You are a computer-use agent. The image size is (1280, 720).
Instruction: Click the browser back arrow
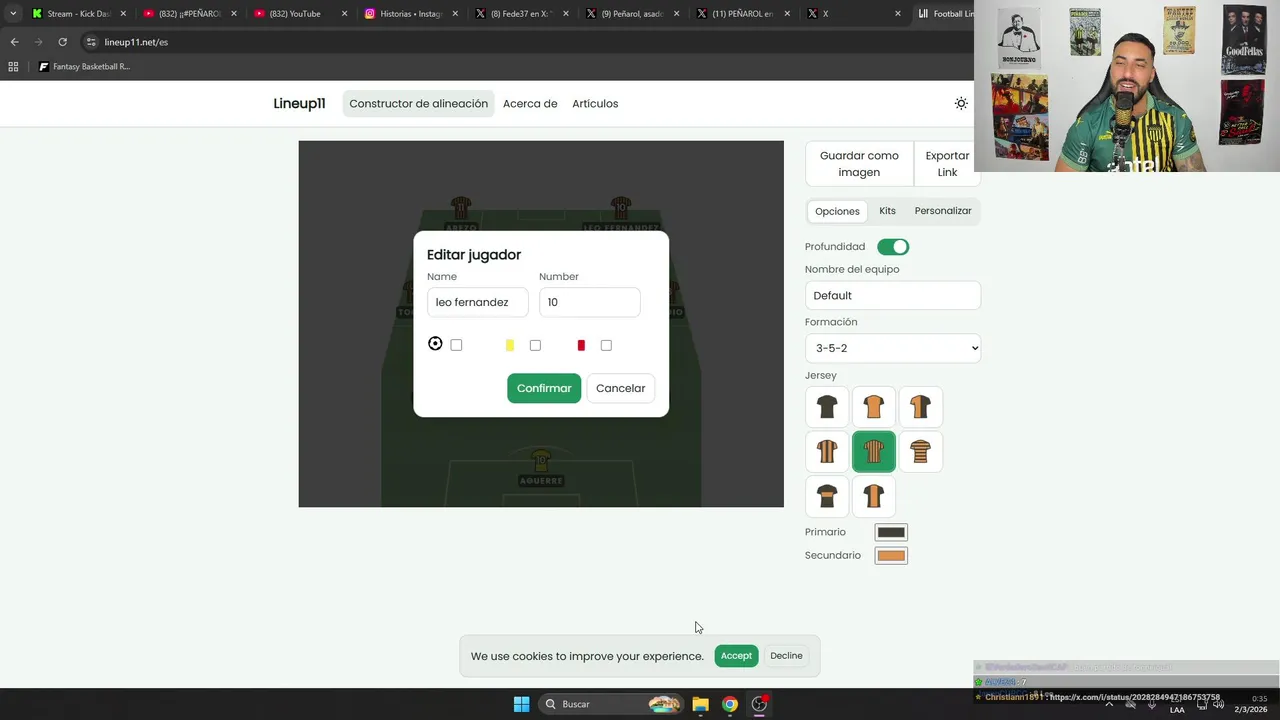14,42
